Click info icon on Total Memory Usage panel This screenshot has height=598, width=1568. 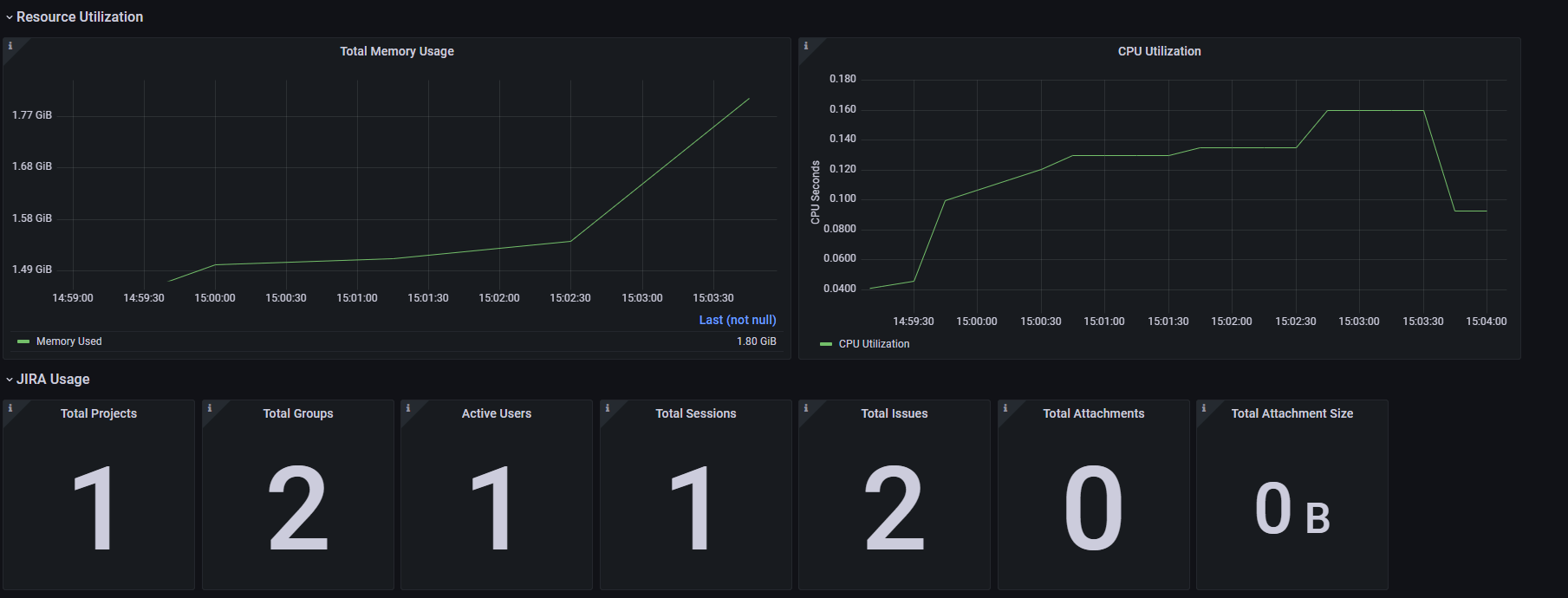pyautogui.click(x=10, y=46)
